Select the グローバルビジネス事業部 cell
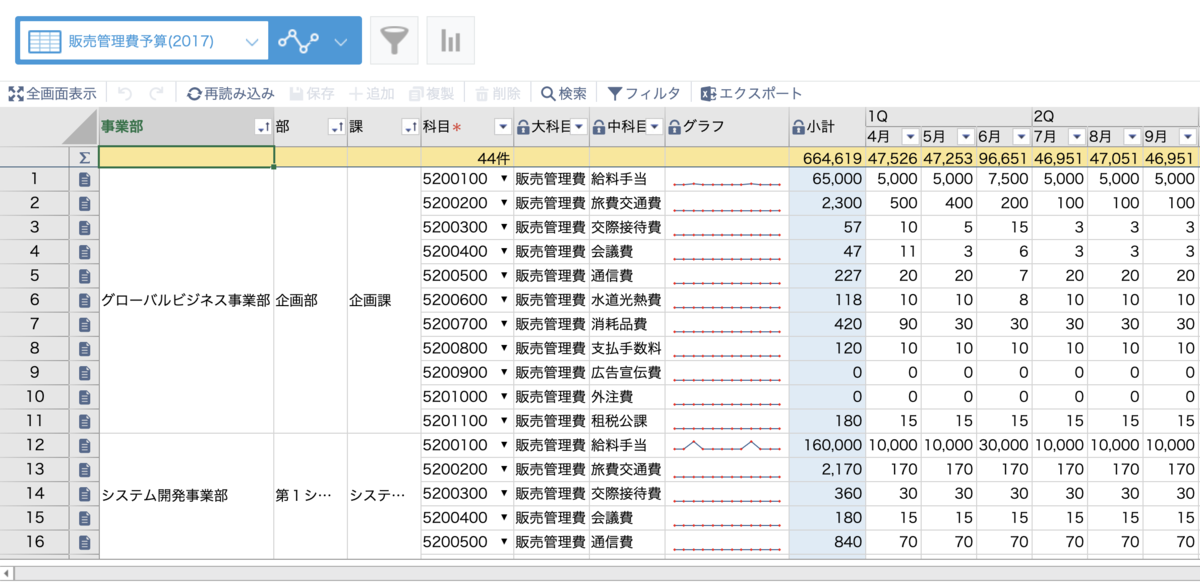Image resolution: width=1200 pixels, height=585 pixels. 186,300
